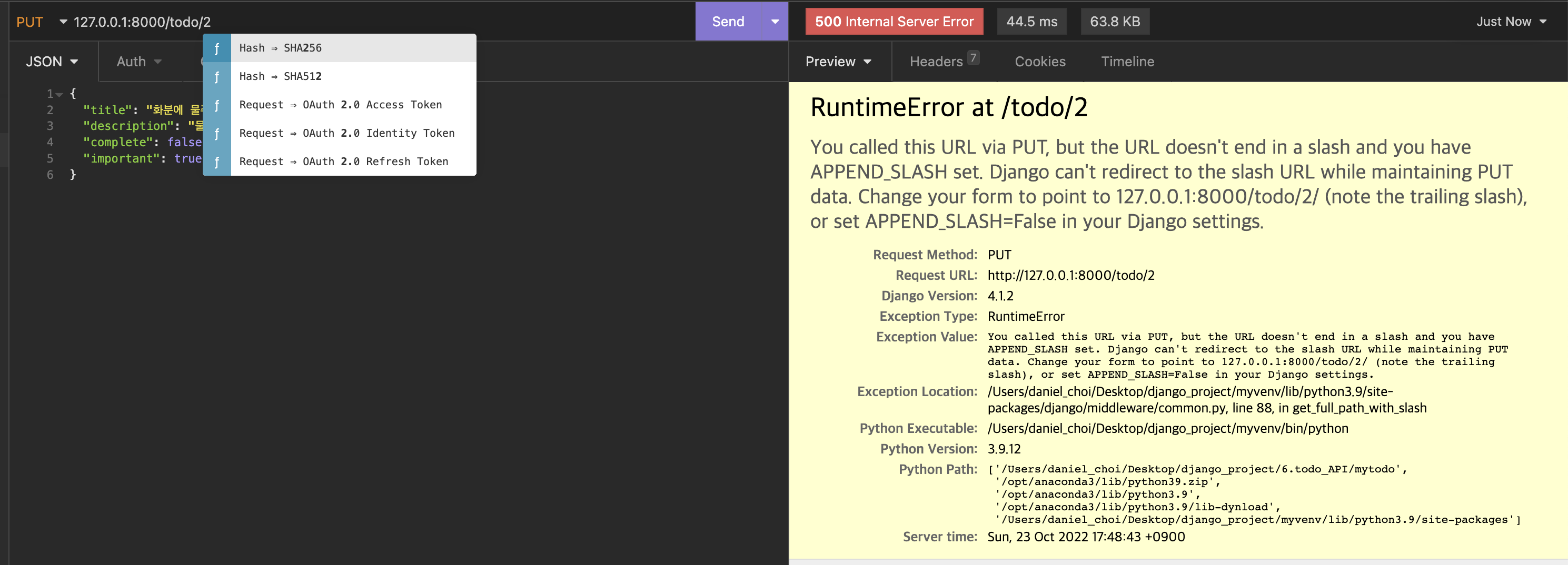Select the Hash SHA256 autocomplete suggestion
This screenshot has width=1568, height=565.
(340, 48)
